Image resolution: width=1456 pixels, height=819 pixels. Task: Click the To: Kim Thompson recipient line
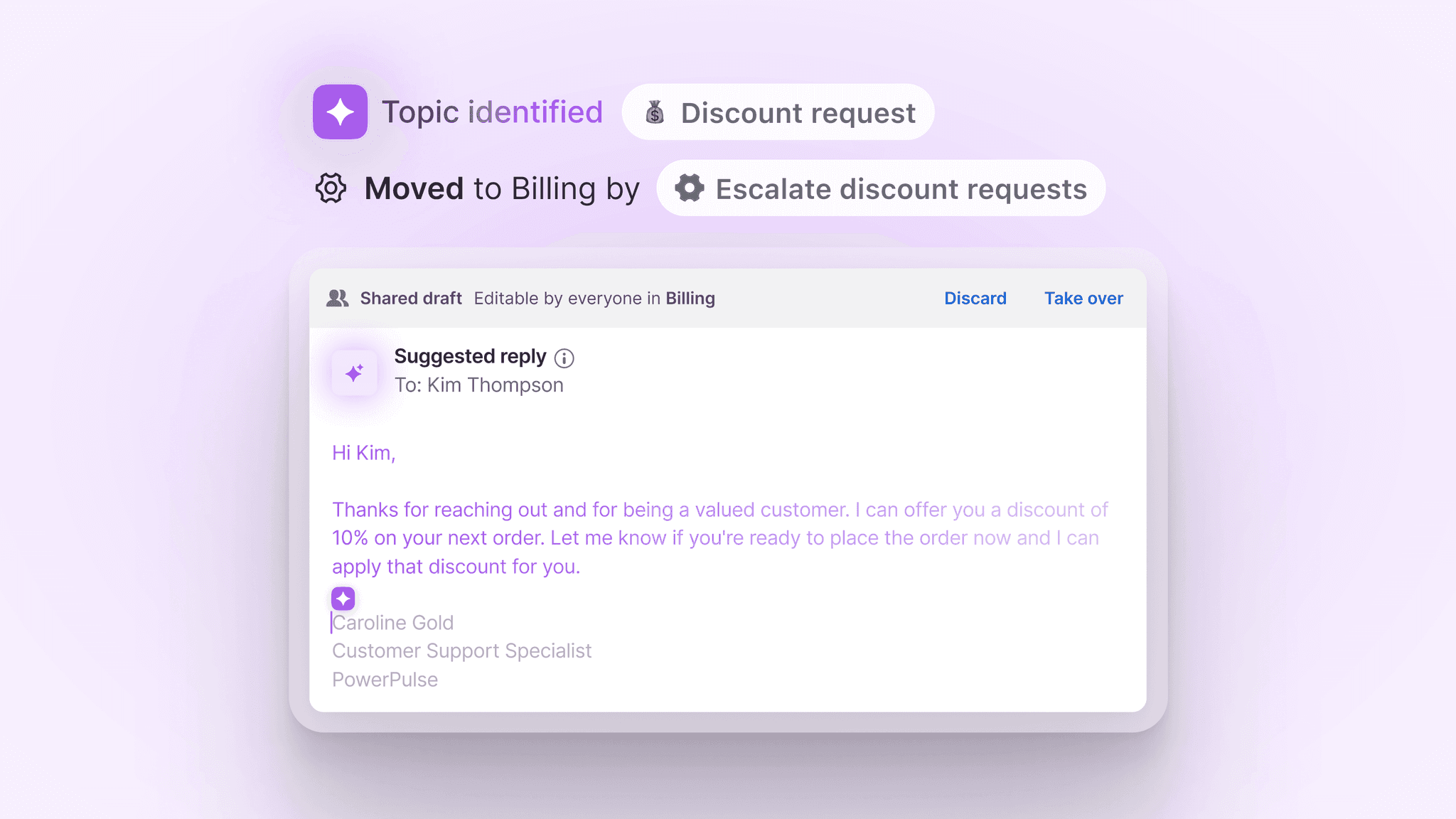478,385
